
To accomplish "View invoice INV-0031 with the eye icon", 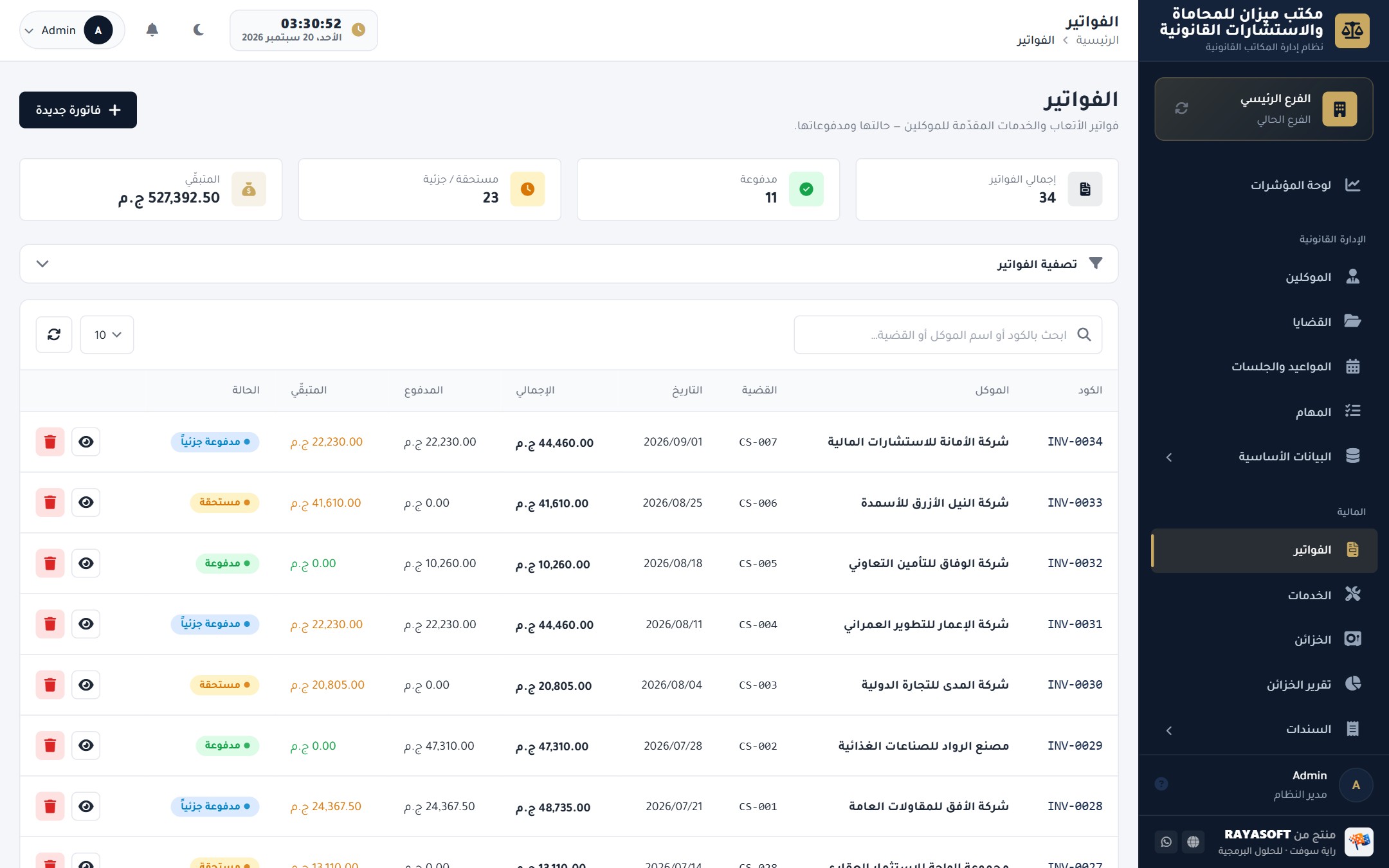I will 86,624.
